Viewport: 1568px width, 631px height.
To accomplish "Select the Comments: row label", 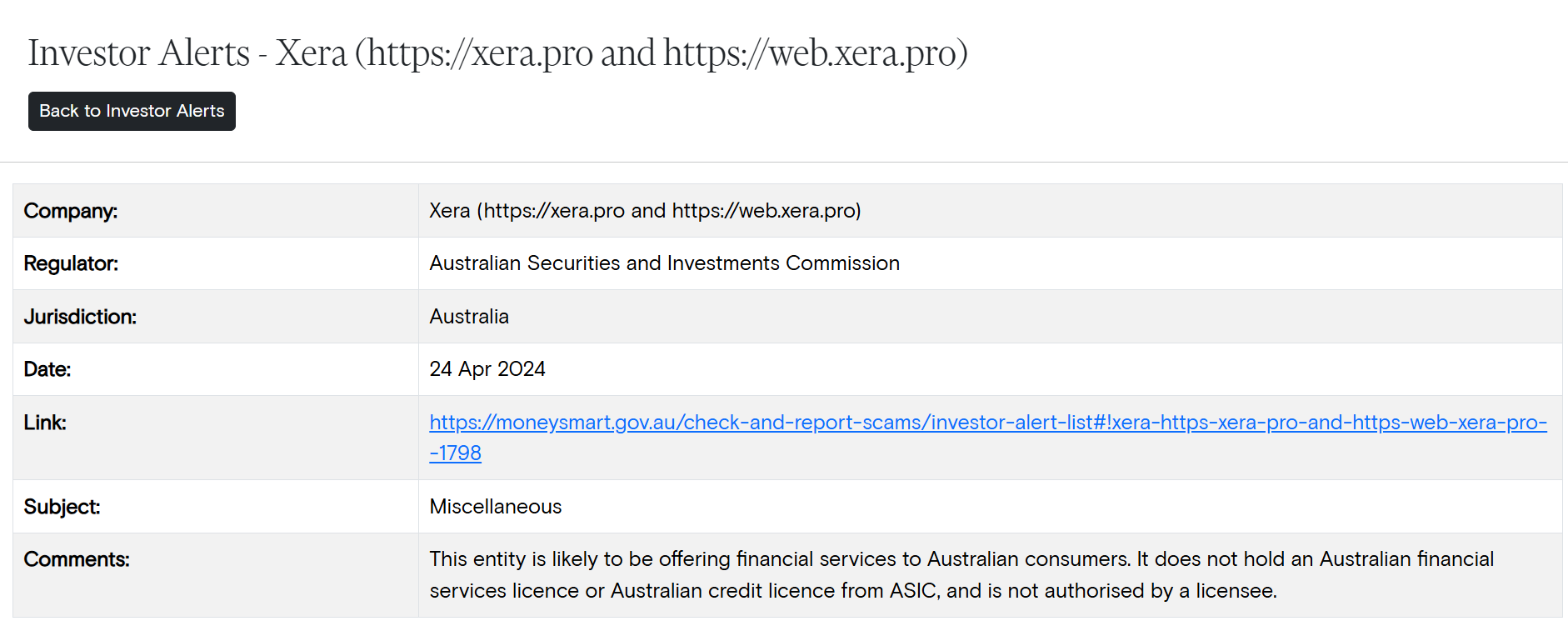I will tap(77, 559).
